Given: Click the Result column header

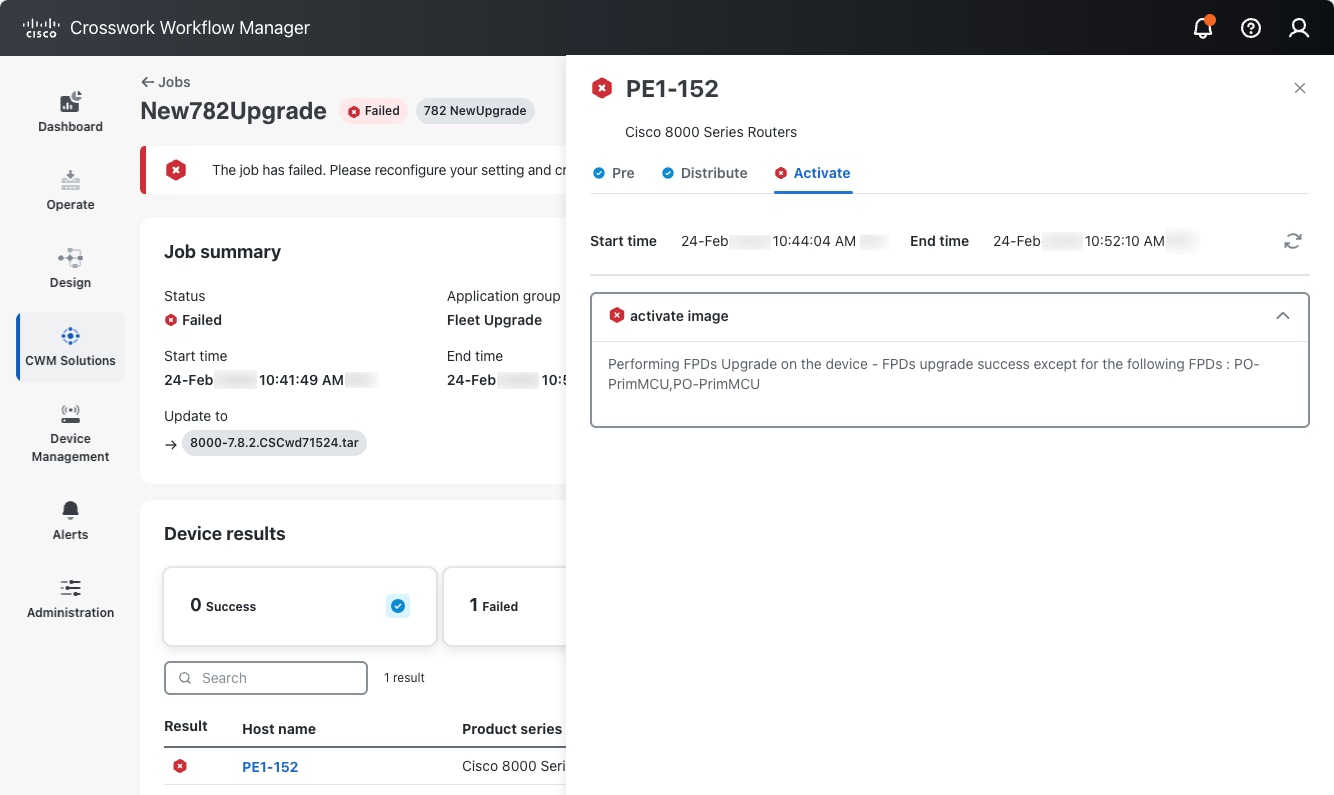Looking at the screenshot, I should (x=186, y=726).
